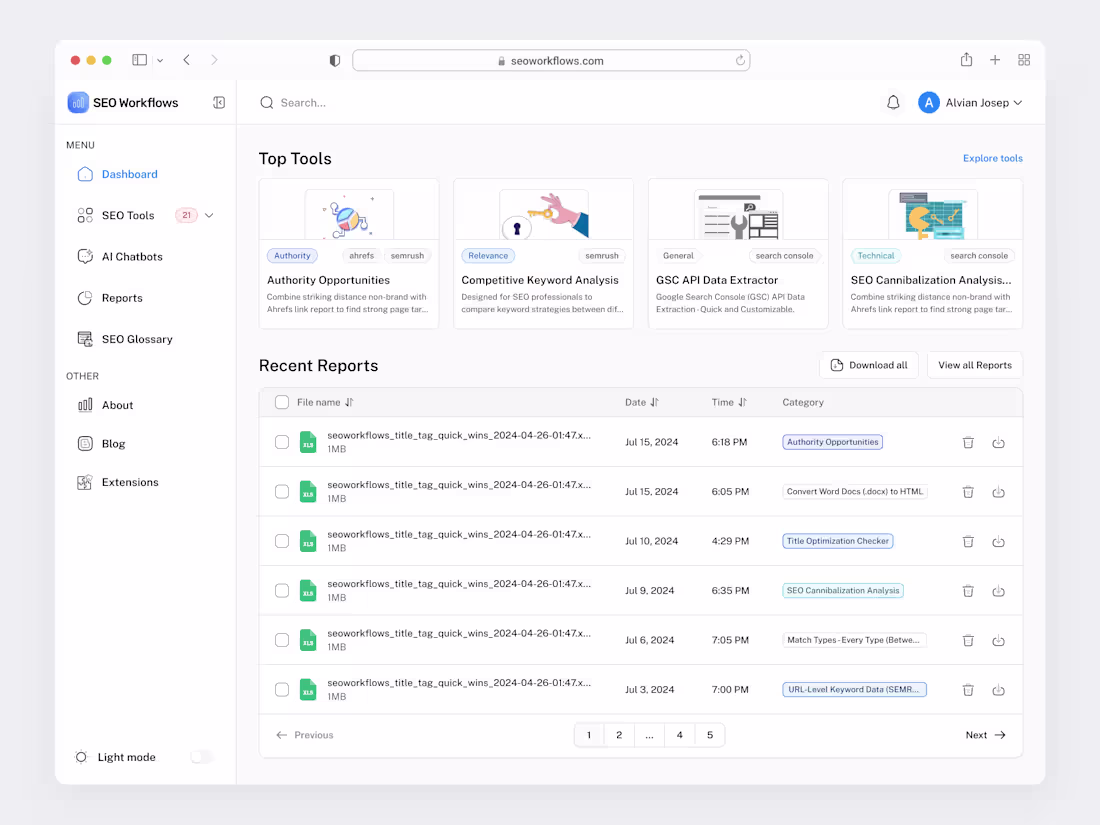Go to Next page of reports
The image size is (1100, 825).
pos(986,735)
